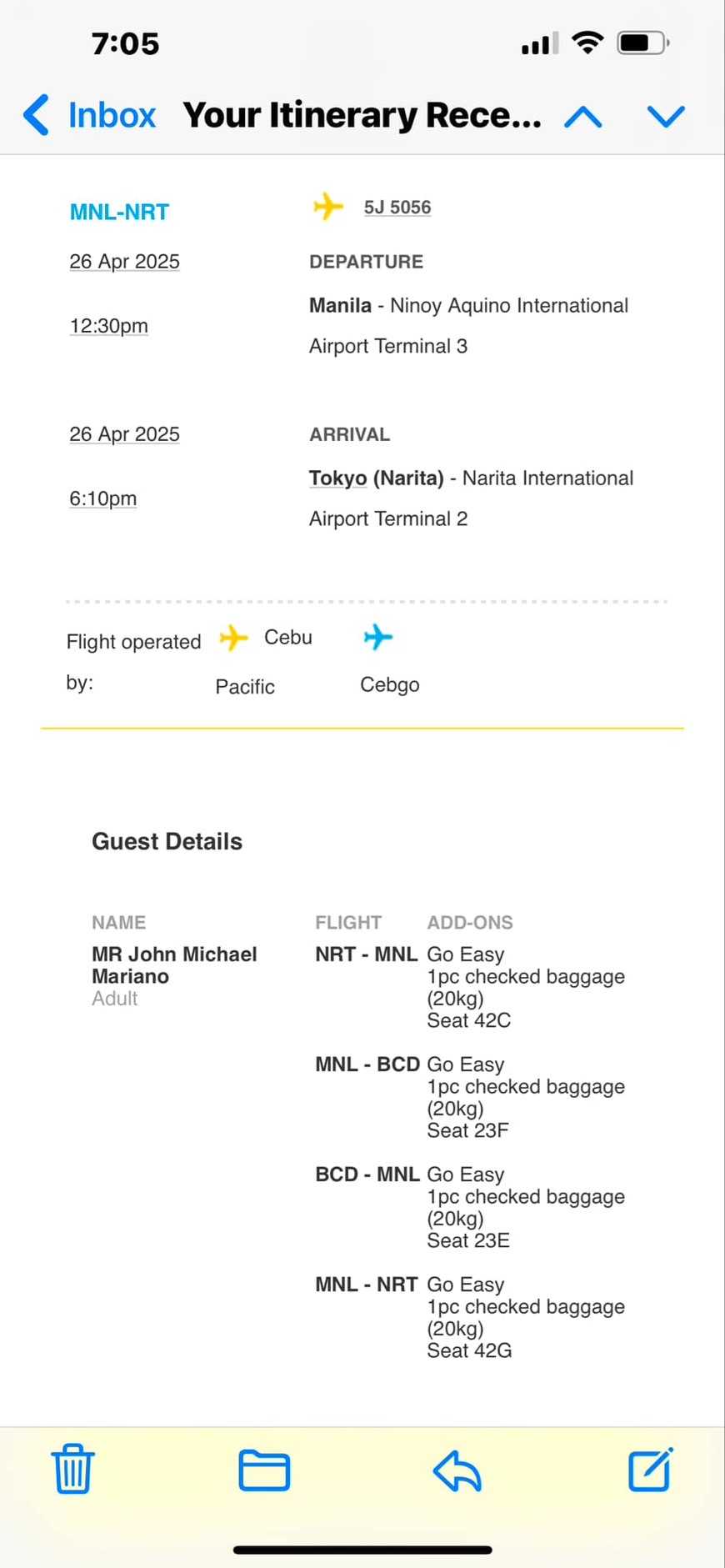Image resolution: width=725 pixels, height=1568 pixels.
Task: Tap the 6:10pm arrival time
Action: (102, 498)
